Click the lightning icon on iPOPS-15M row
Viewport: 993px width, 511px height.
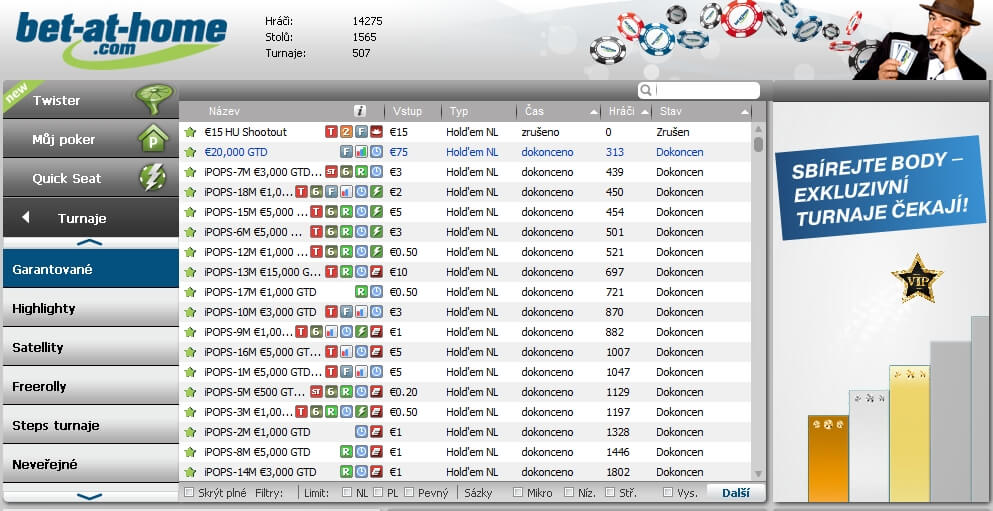(x=376, y=212)
